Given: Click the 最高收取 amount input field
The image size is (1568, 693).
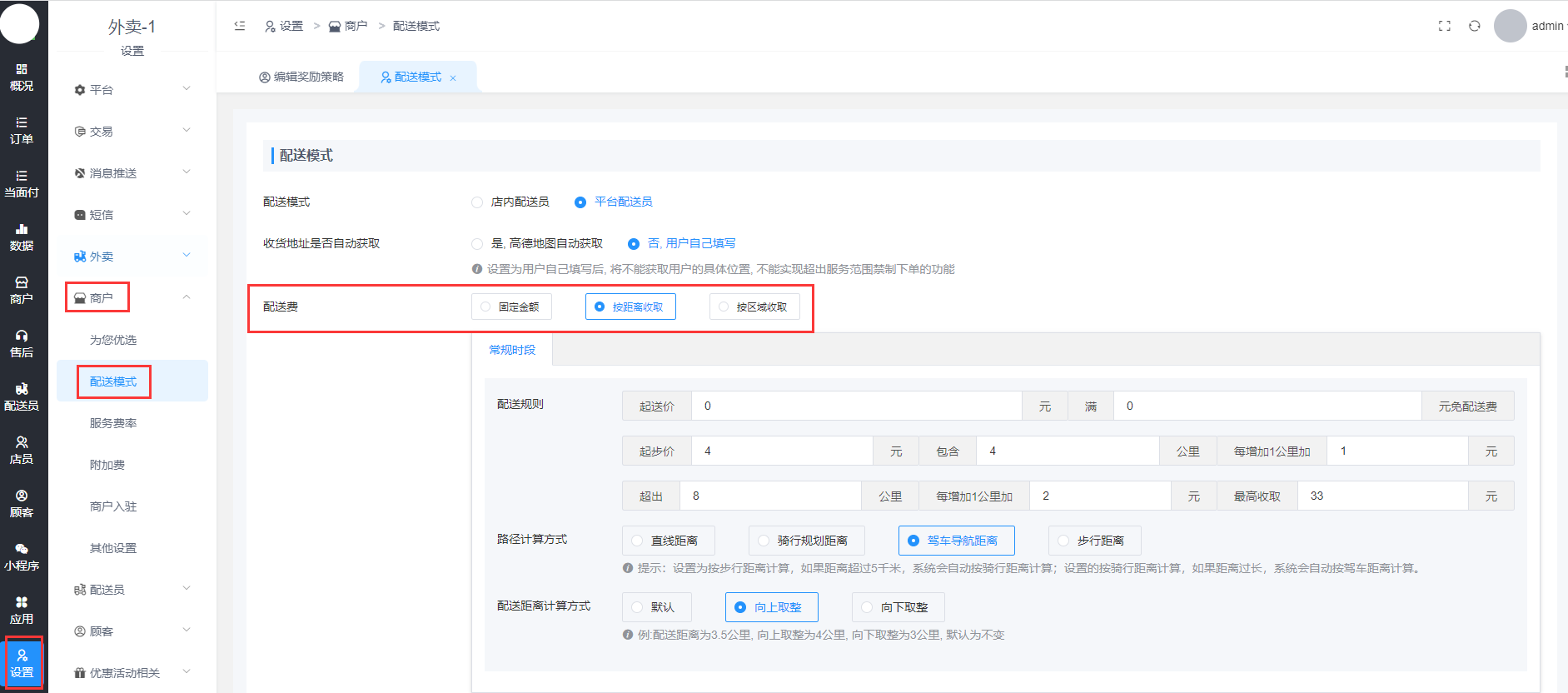Looking at the screenshot, I should click(x=1381, y=496).
